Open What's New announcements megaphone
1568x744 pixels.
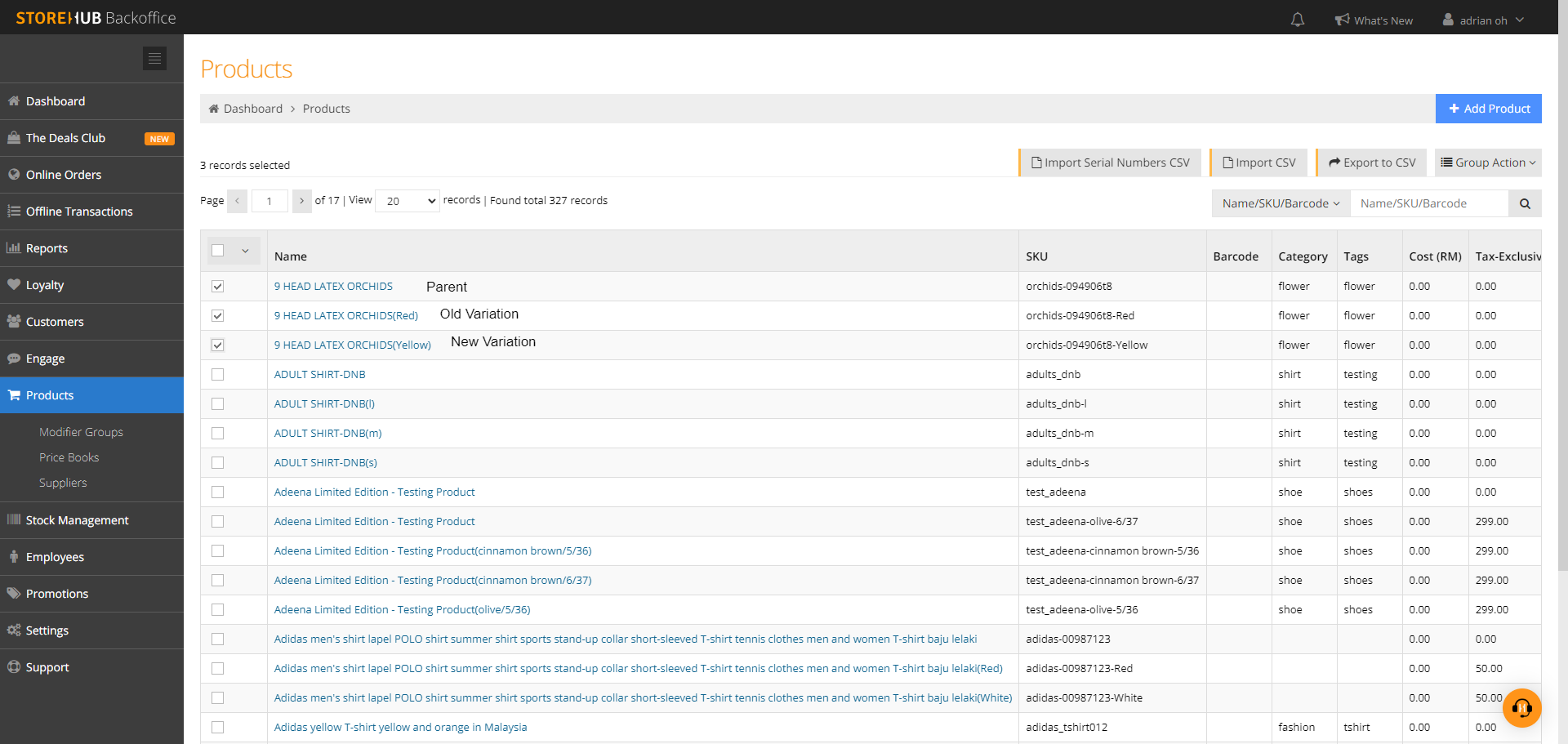tap(1343, 20)
